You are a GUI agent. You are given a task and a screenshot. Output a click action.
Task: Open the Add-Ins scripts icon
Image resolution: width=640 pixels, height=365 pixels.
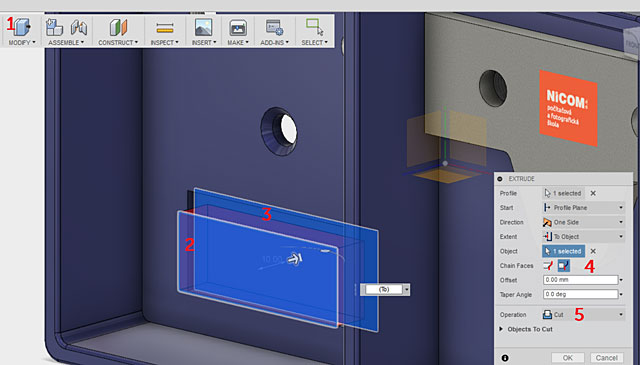coord(274,27)
